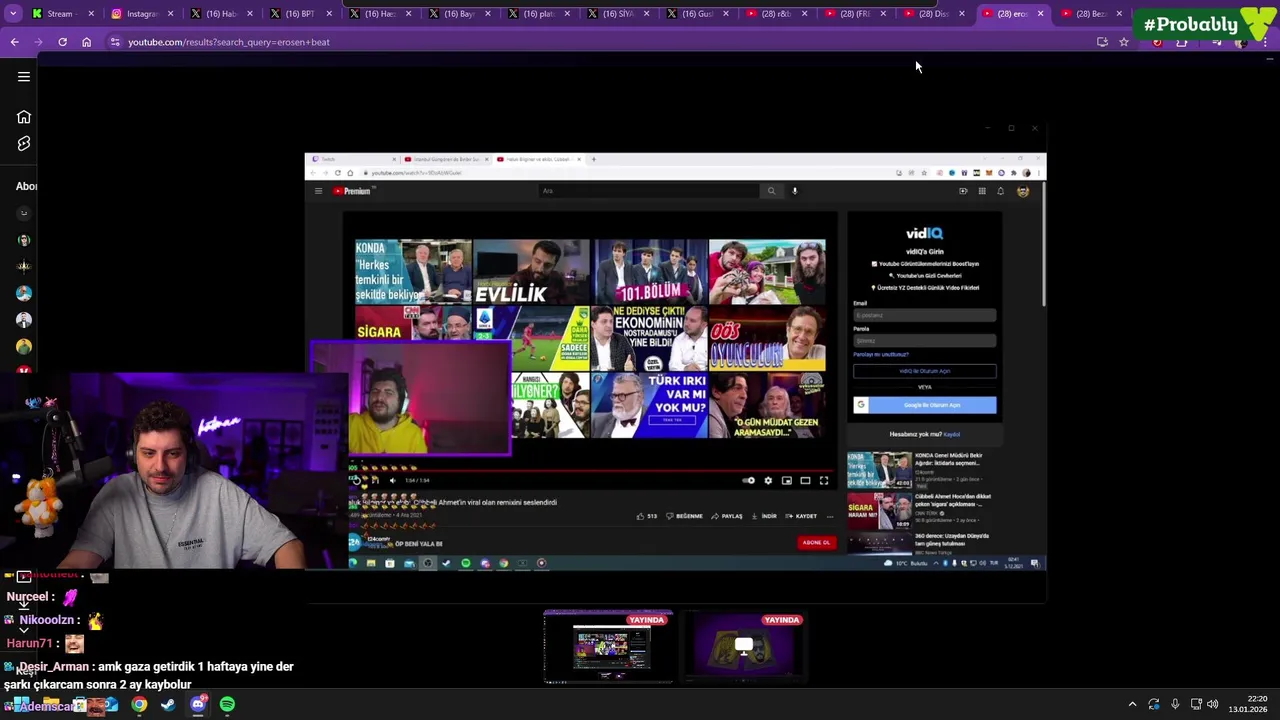Bookmark this page with the star icon
The width and height of the screenshot is (1280, 720).
point(1124,42)
